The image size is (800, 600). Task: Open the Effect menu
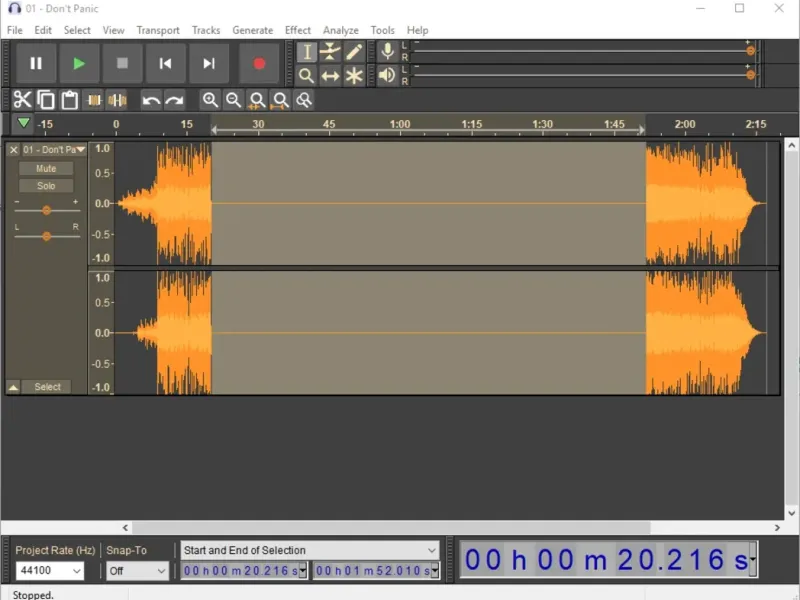pyautogui.click(x=298, y=30)
